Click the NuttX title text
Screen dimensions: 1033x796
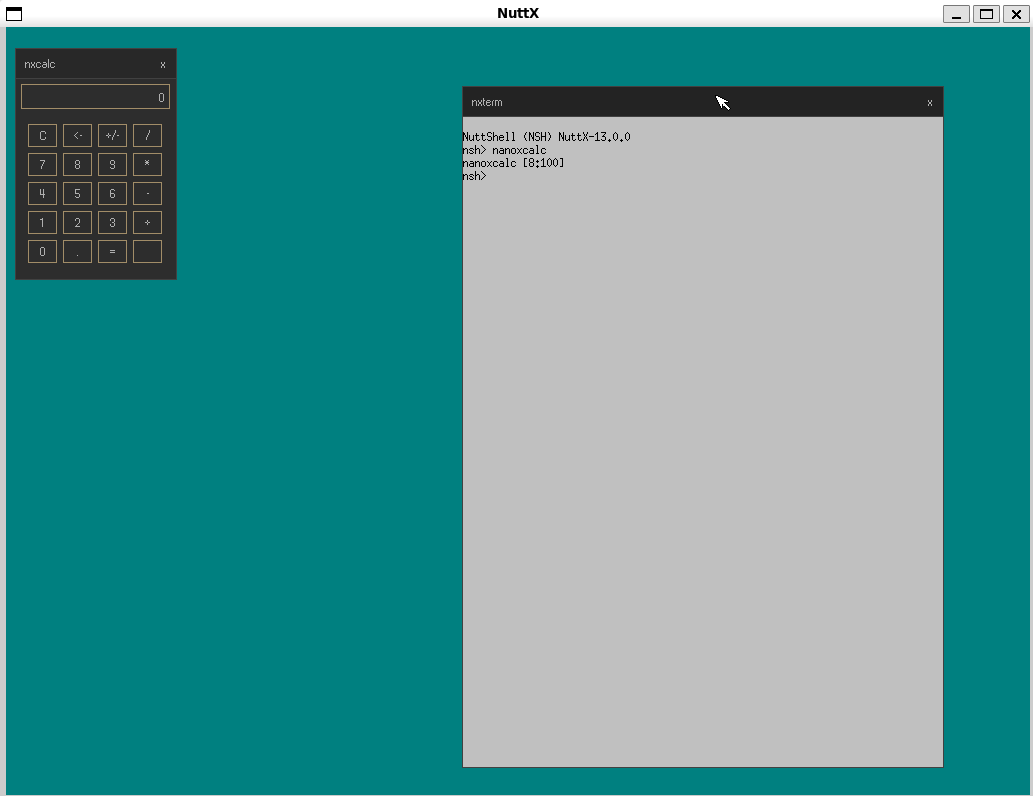[518, 13]
